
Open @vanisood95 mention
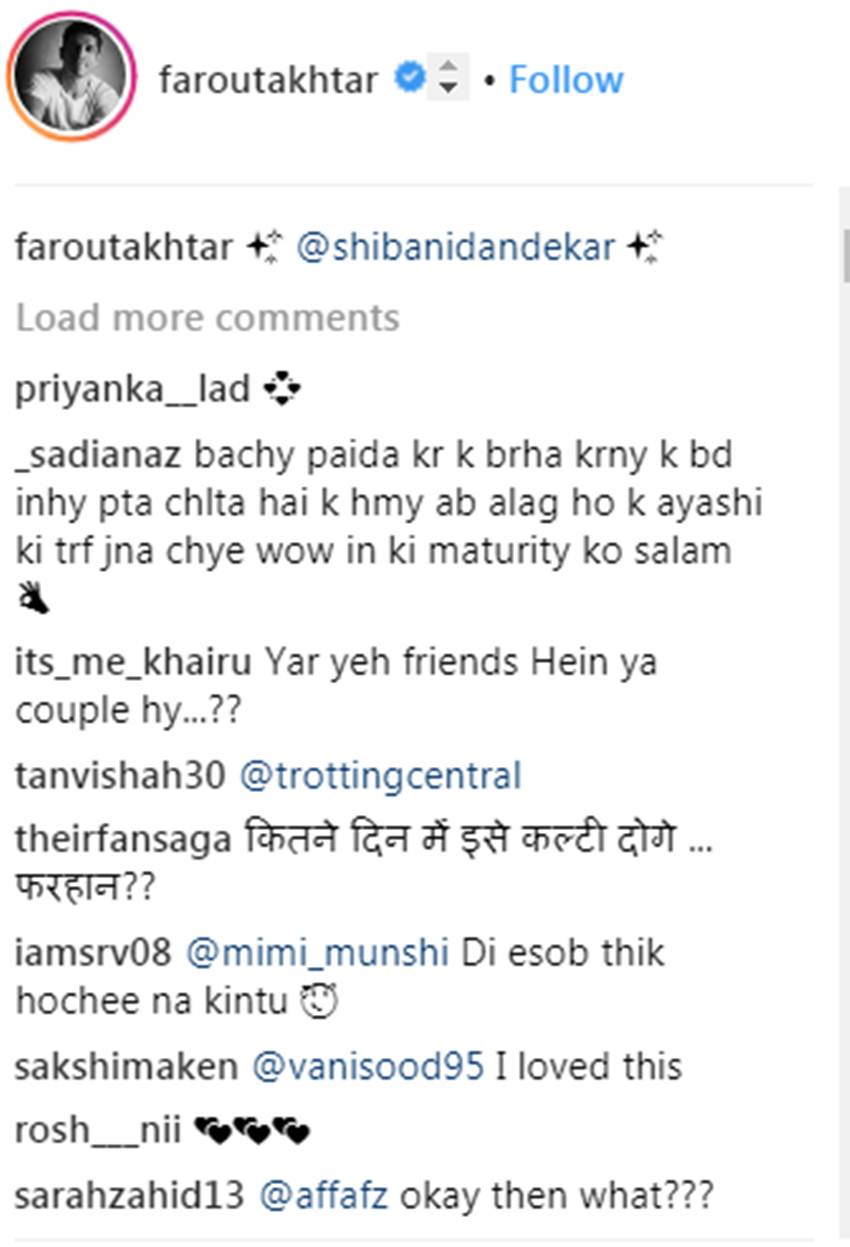pyautogui.click(x=370, y=1067)
